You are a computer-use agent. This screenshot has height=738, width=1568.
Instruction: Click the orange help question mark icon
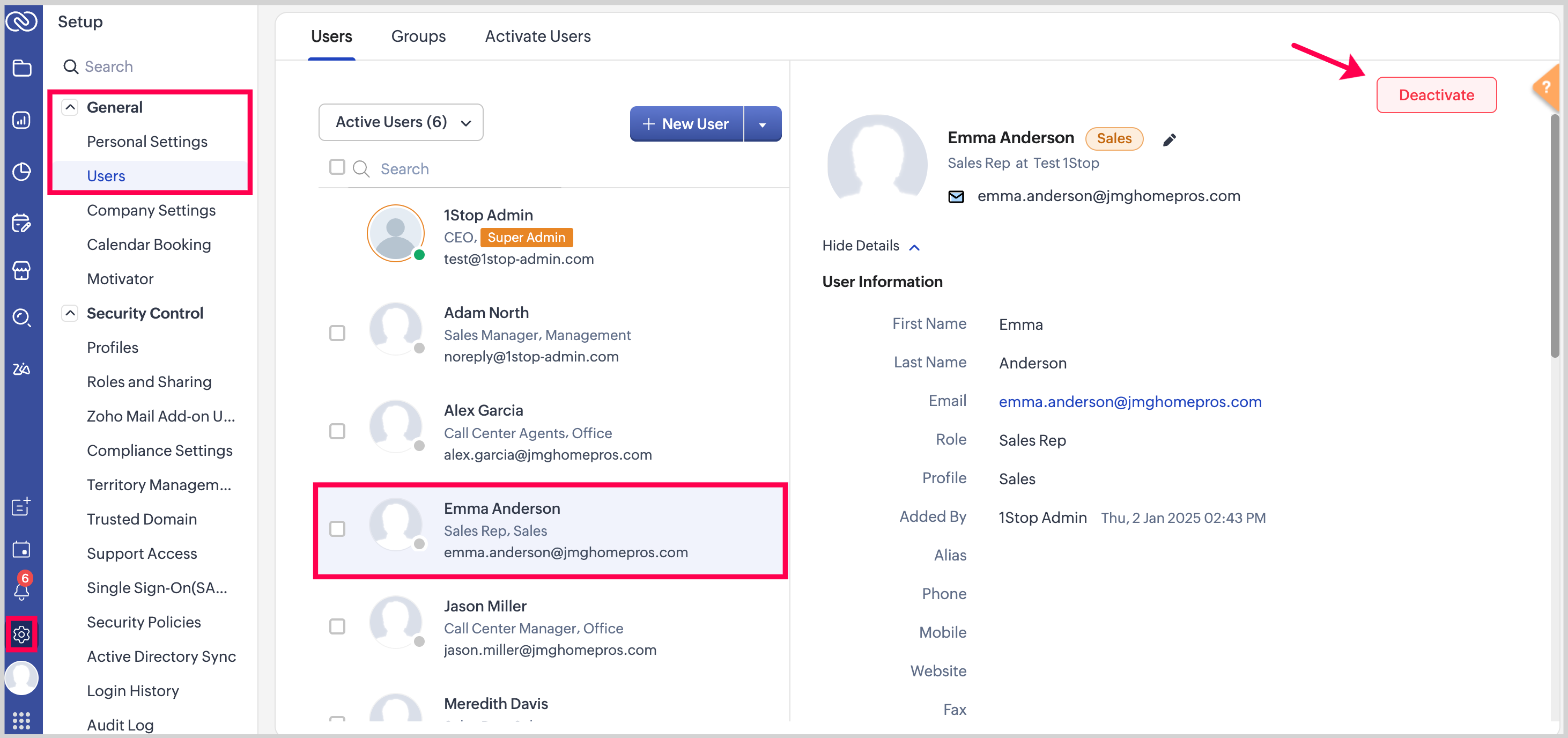click(x=1546, y=88)
